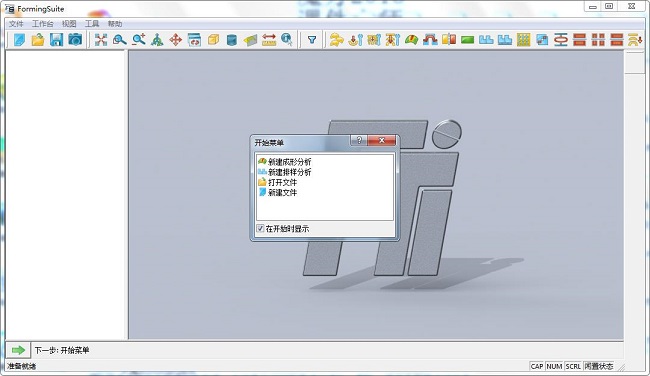Select the Zoom In/Out plus-minus magnifier

(138, 40)
